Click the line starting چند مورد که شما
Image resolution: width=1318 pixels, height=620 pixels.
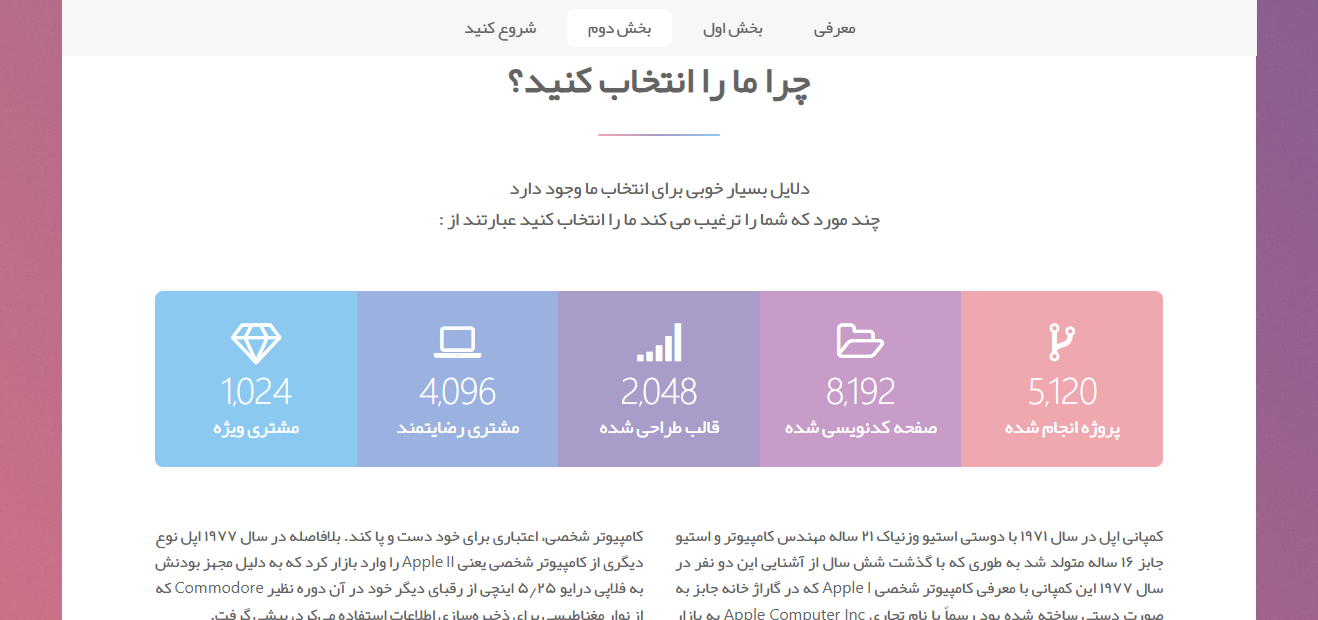659,220
